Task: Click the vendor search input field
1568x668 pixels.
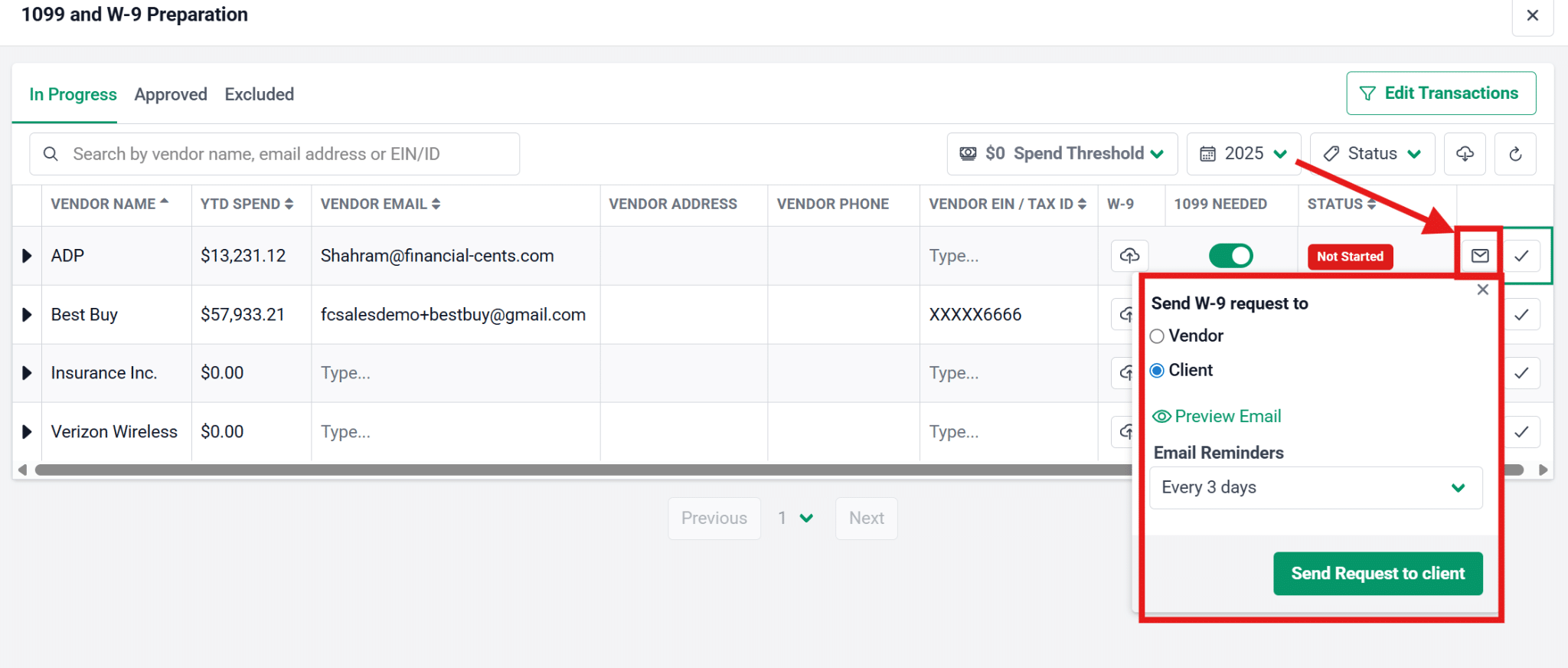Action: pyautogui.click(x=274, y=154)
